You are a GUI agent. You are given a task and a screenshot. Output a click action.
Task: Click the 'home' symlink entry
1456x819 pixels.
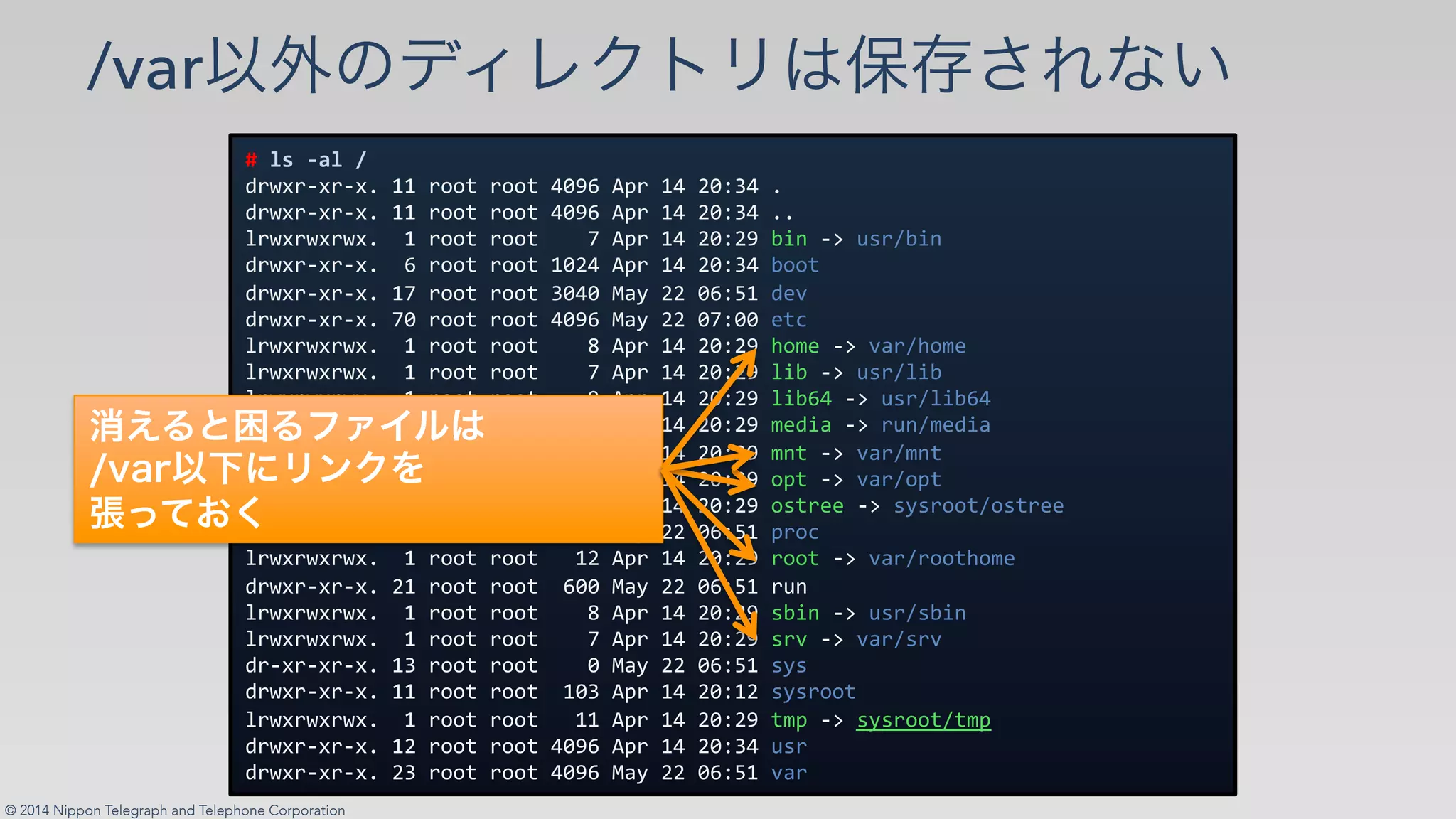coord(795,346)
